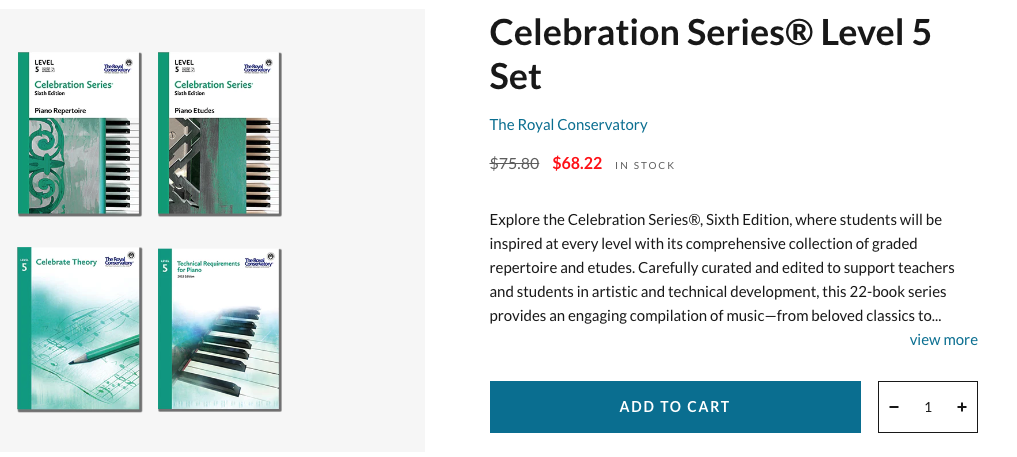The width and height of the screenshot is (1017, 457).
Task: Click the red $68.22 sale price
Action: (577, 164)
